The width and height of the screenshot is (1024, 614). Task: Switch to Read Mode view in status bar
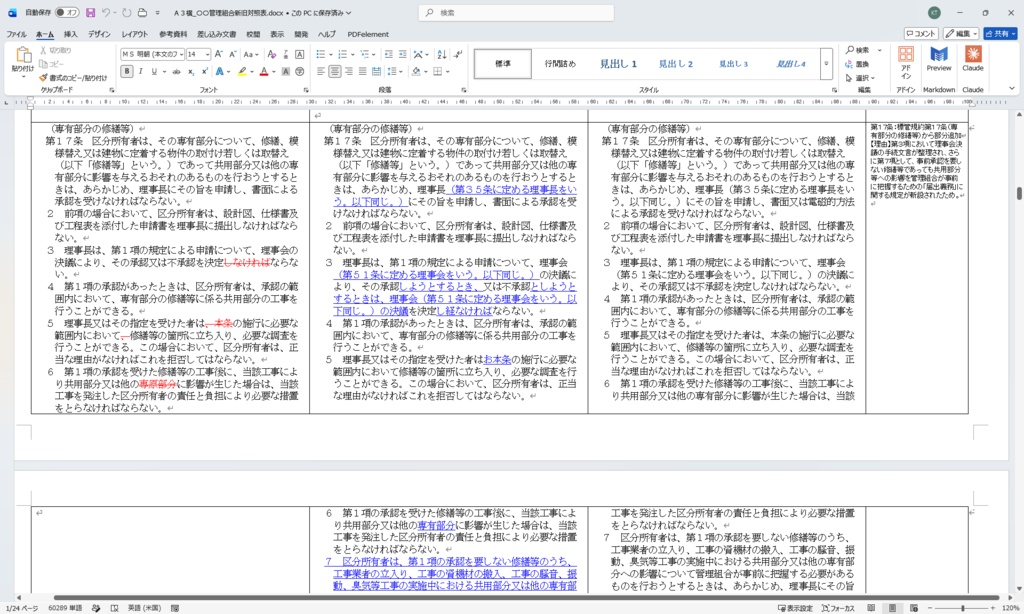[871, 608]
